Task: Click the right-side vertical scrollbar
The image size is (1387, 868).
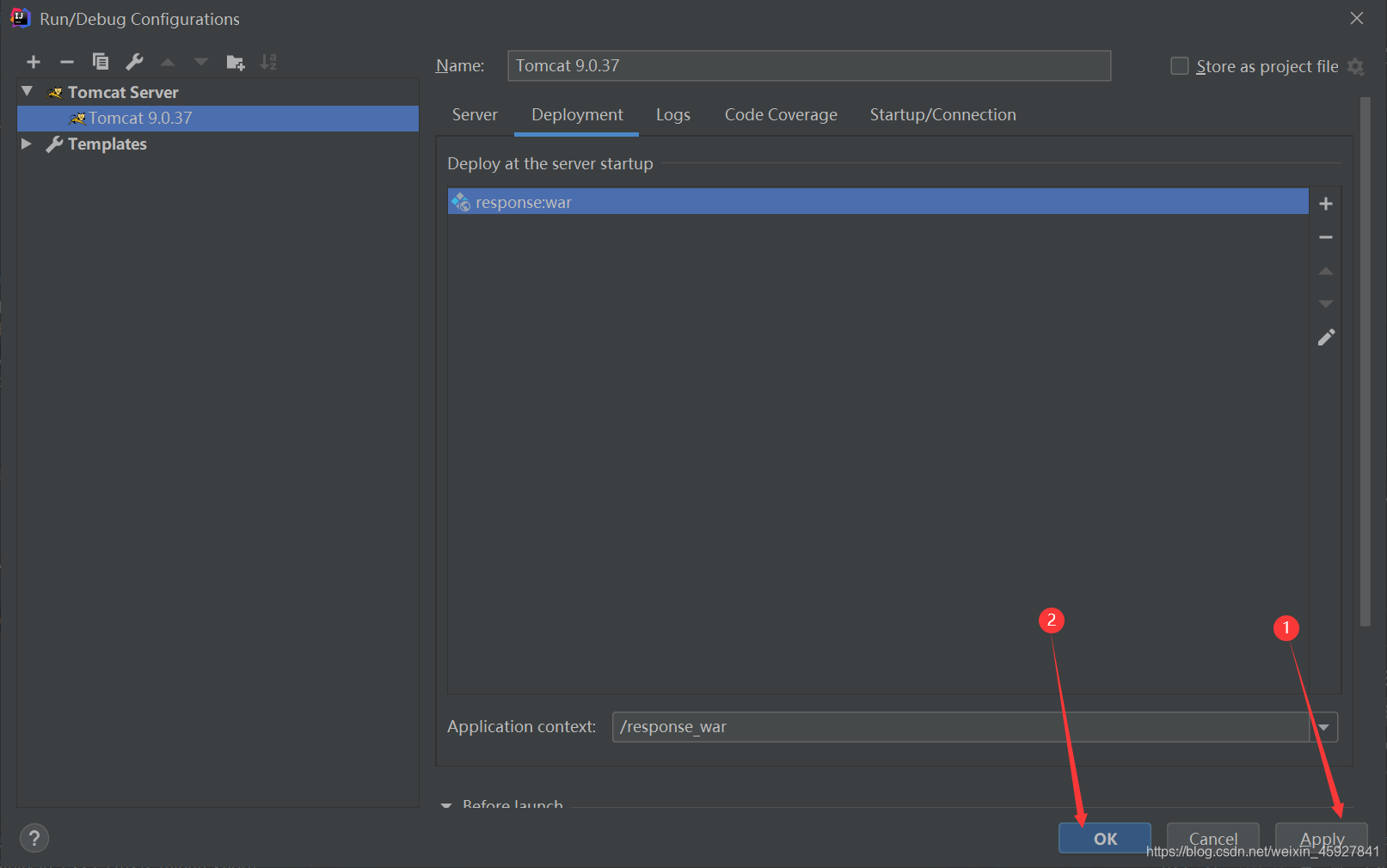Action: [1366, 362]
